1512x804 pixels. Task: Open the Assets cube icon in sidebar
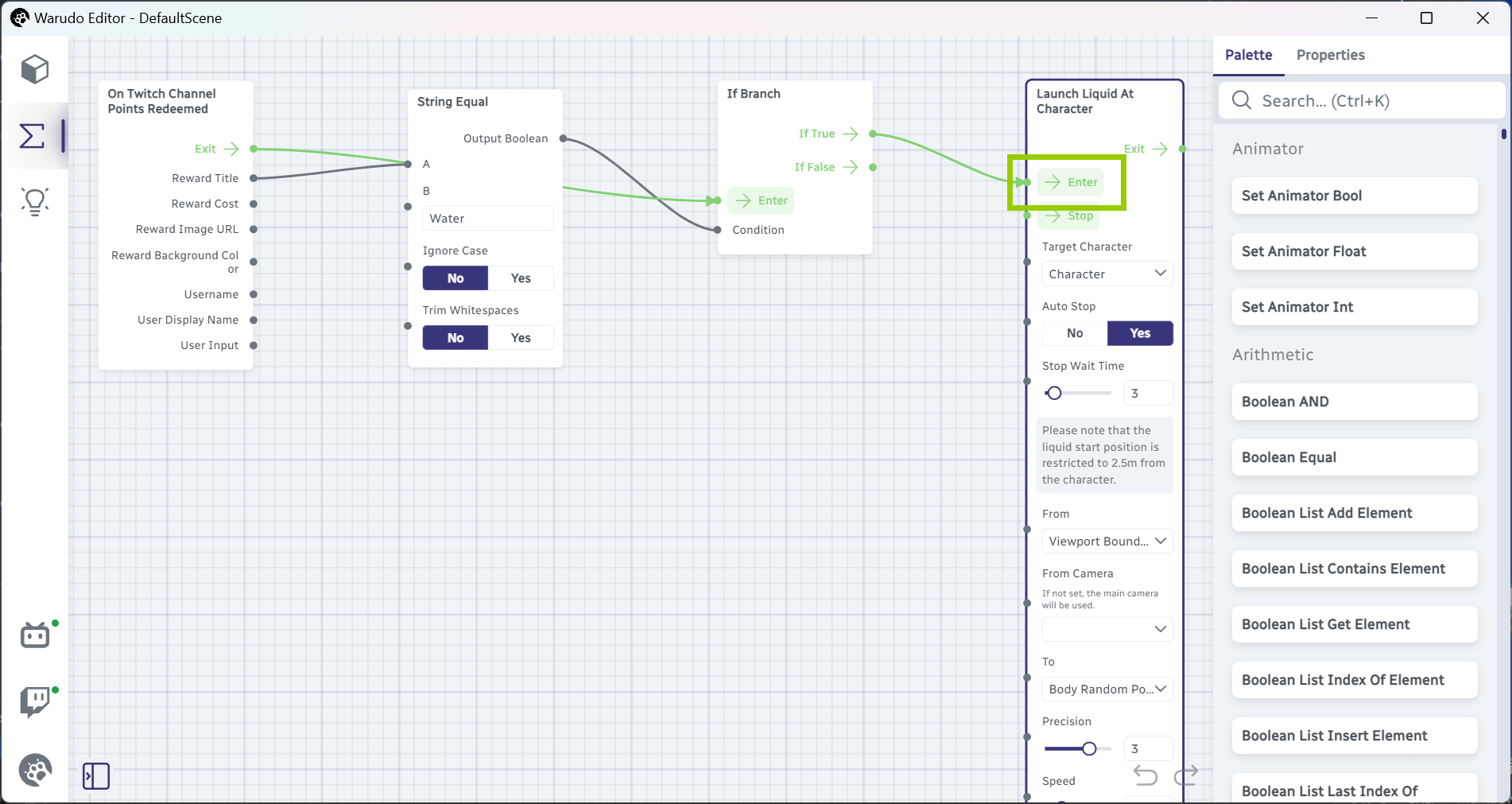(x=35, y=70)
